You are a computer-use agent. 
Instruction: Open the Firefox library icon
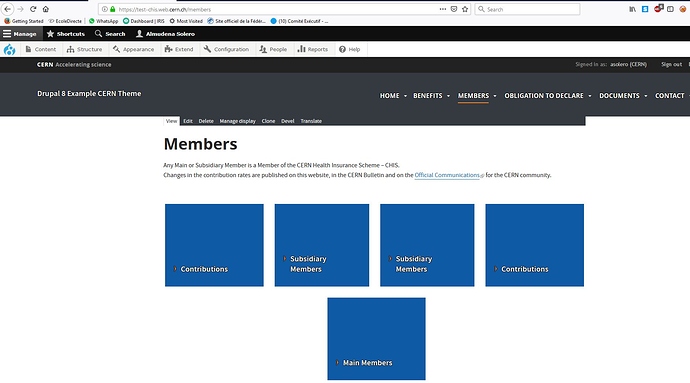[x=632, y=9]
